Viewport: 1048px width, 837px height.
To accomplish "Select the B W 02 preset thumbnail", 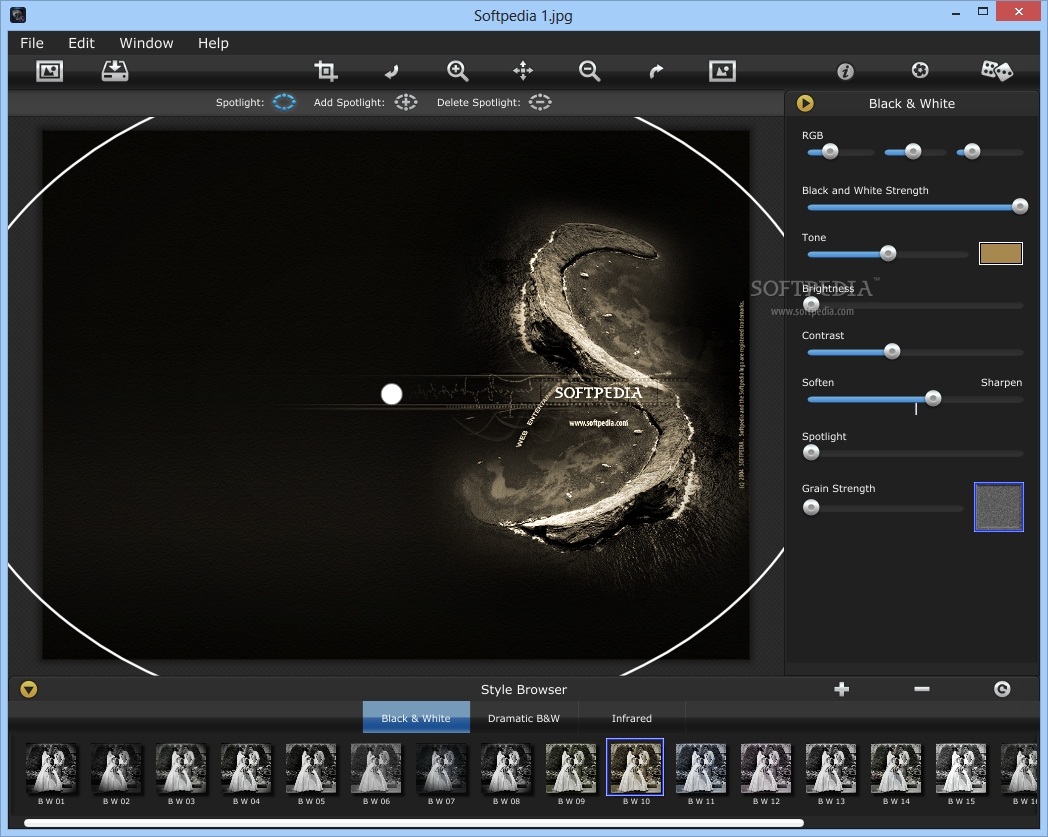I will click(x=116, y=768).
